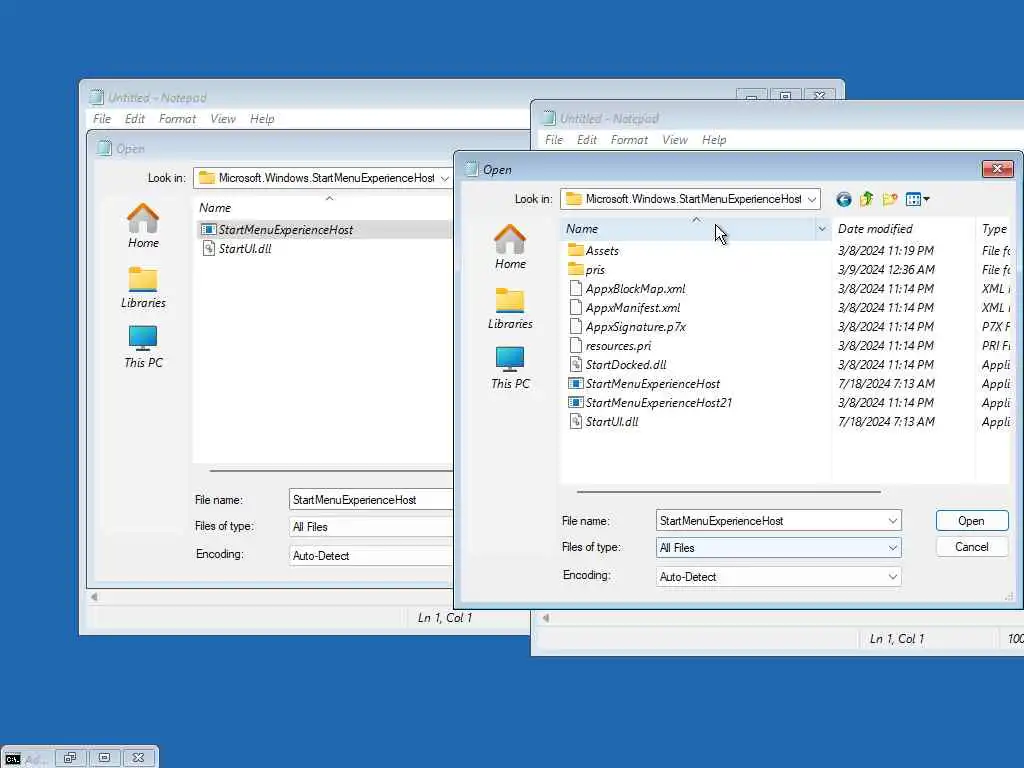
Task: Click the Open button in the front dialog
Action: [971, 520]
